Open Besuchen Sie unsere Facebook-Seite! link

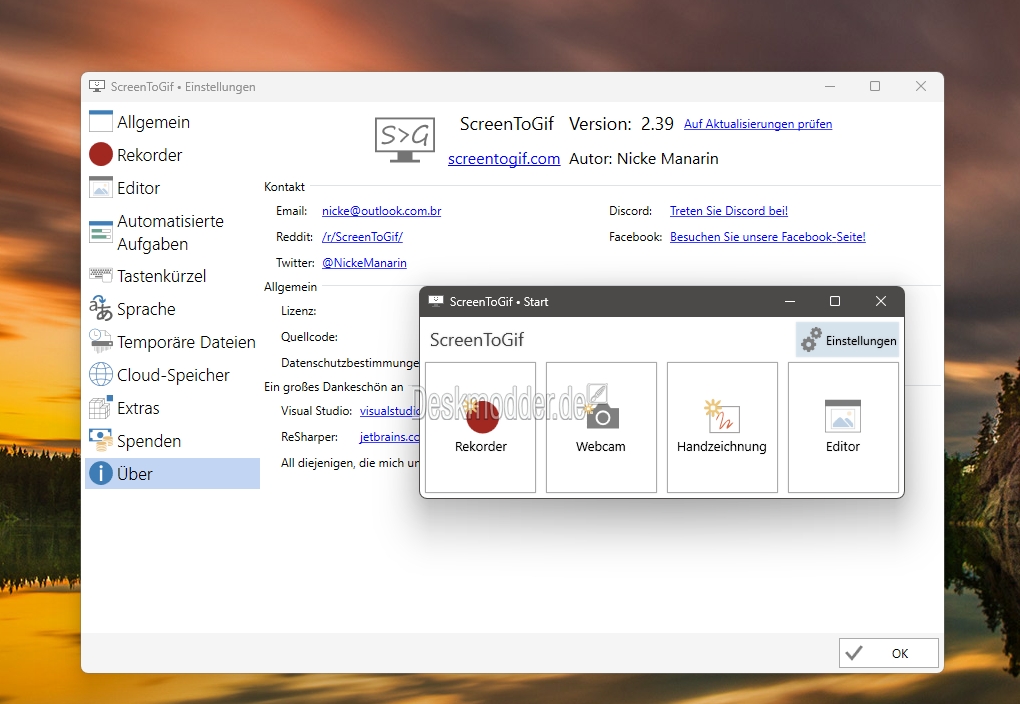[x=768, y=237]
